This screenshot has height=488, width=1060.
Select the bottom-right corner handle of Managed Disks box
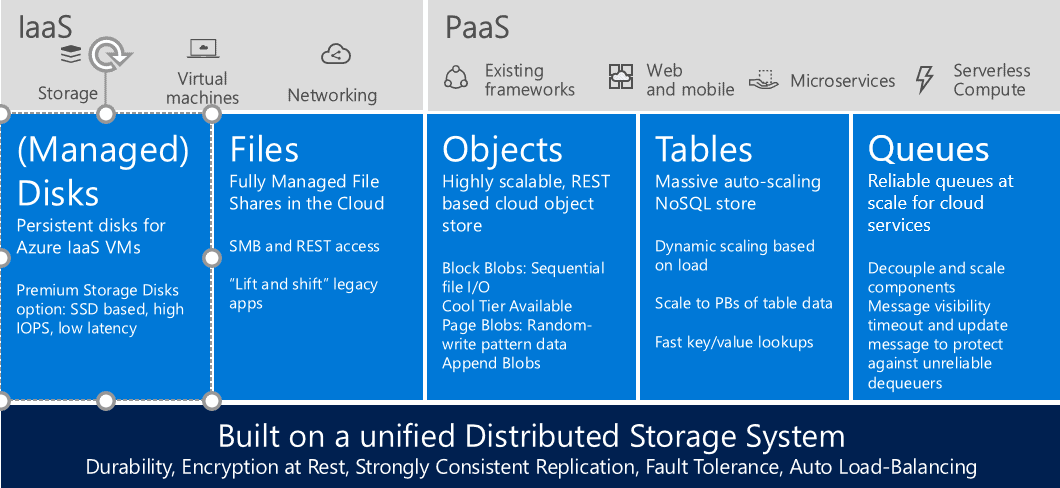[x=212, y=401]
